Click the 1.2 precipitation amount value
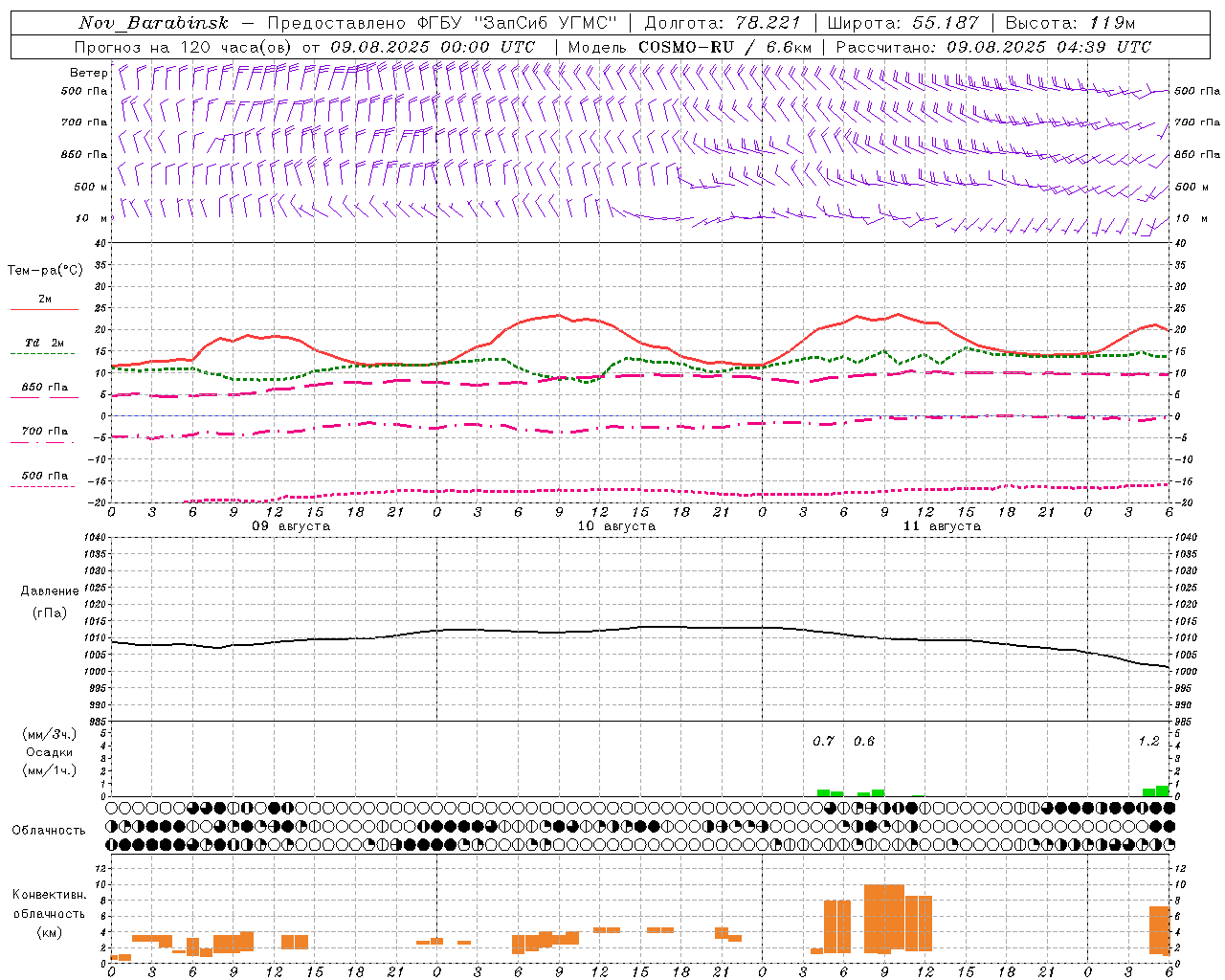The width and height of the screenshot is (1225, 980). (x=1148, y=742)
